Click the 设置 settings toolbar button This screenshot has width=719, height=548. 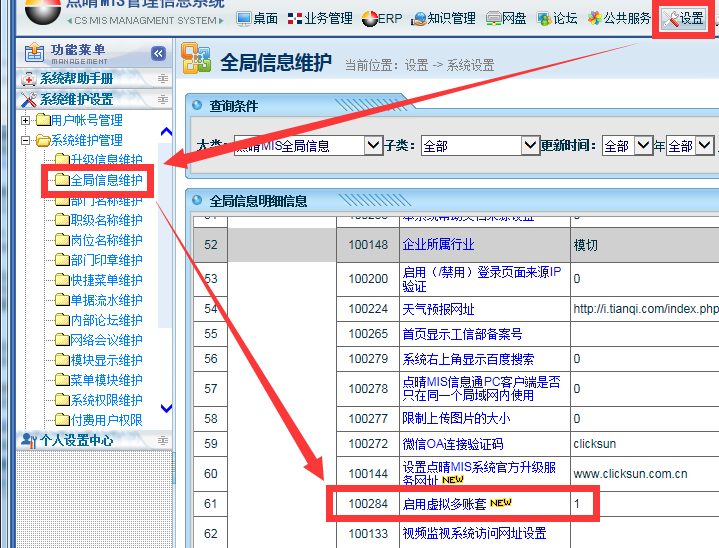[x=683, y=18]
